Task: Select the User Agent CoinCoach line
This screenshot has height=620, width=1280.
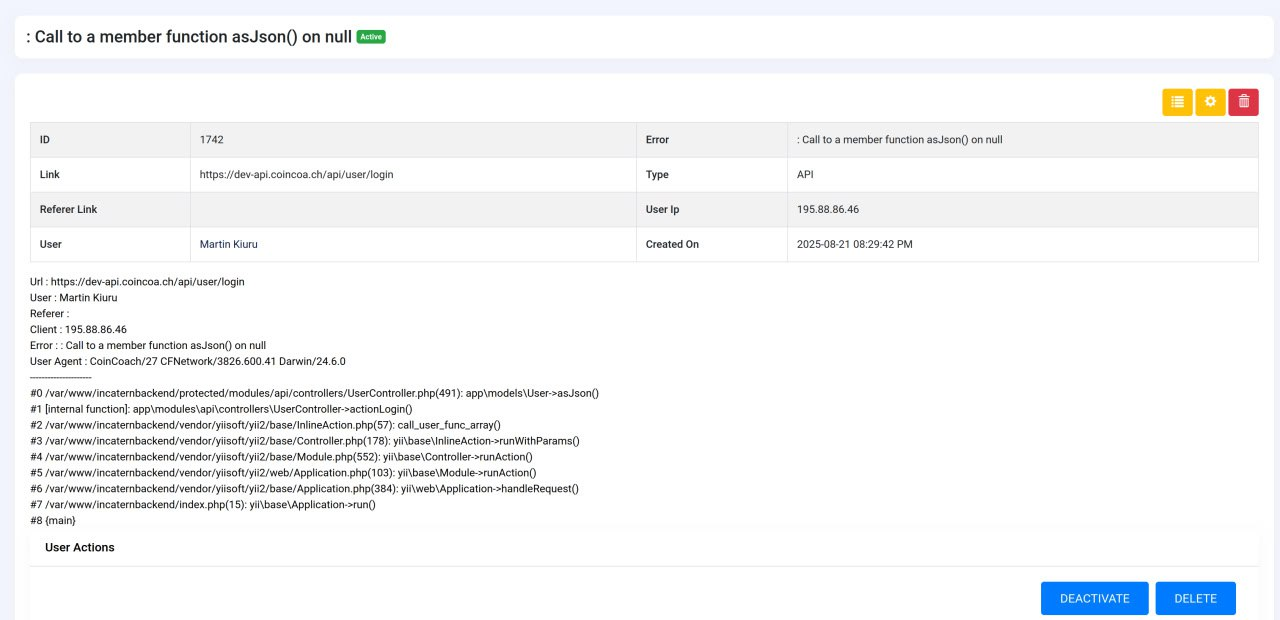Action: [x=187, y=362]
